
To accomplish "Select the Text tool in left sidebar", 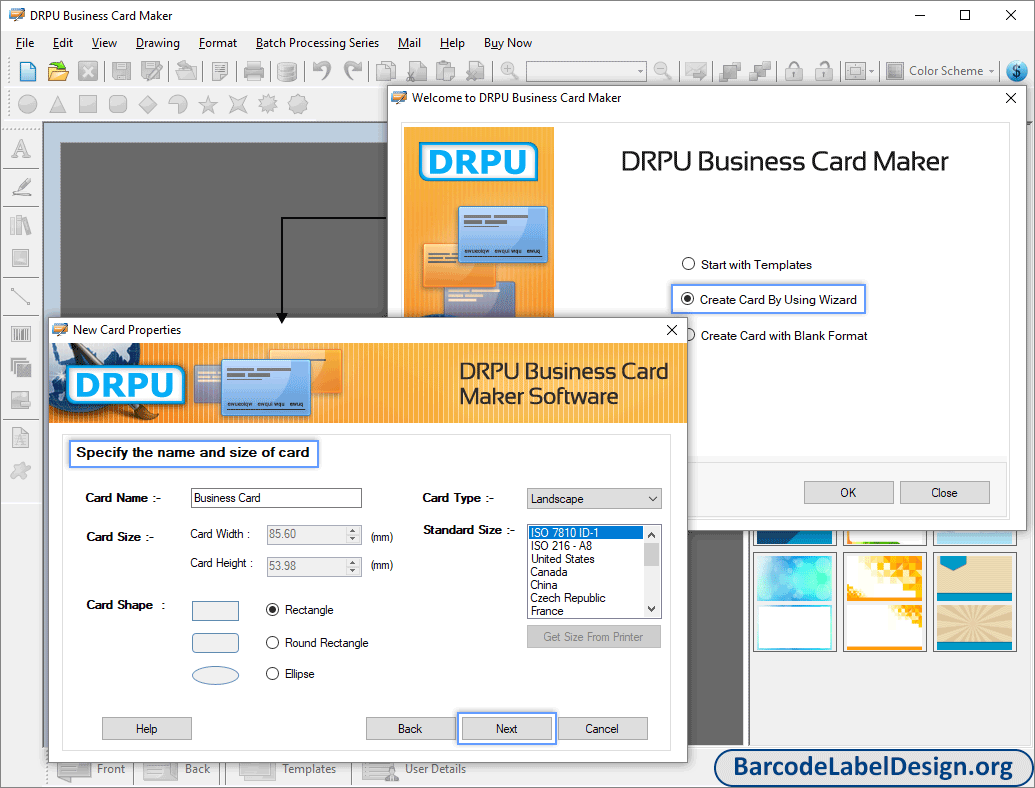I will point(21,148).
